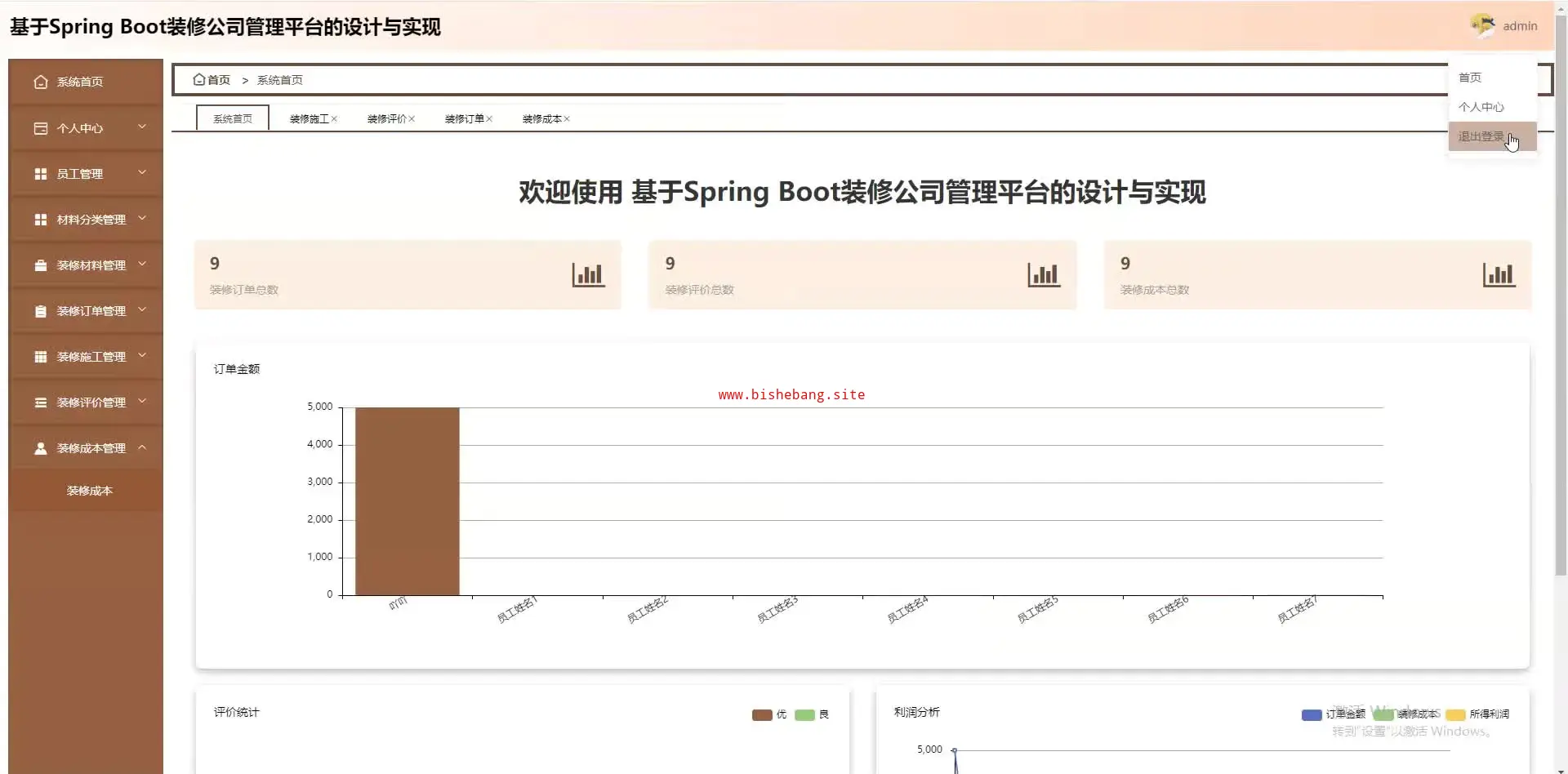Toggle the 优 legend in 评价统计 chart
Screen dimensions: 1568x774
[x=762, y=714]
